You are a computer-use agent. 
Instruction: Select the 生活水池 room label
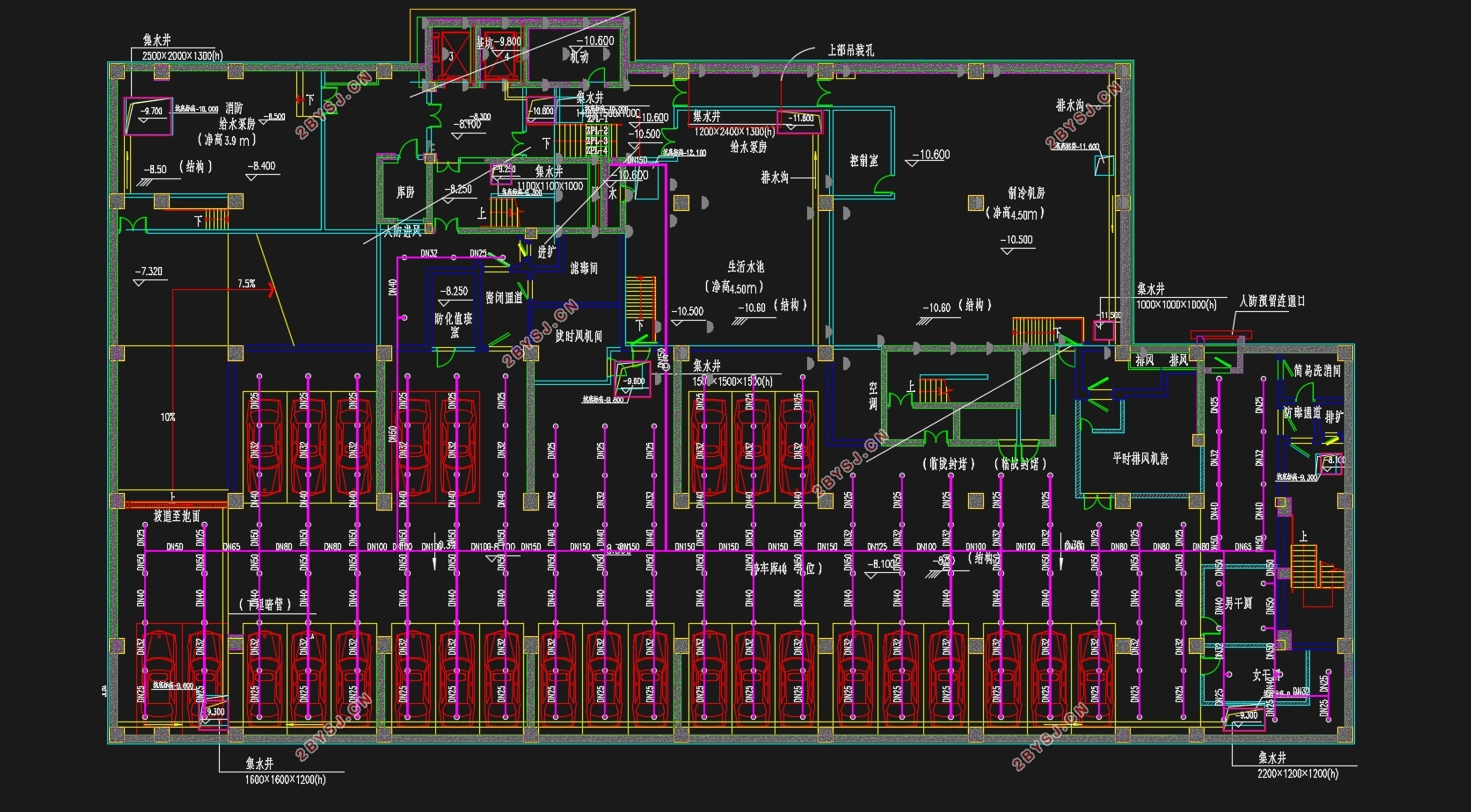pos(746,267)
